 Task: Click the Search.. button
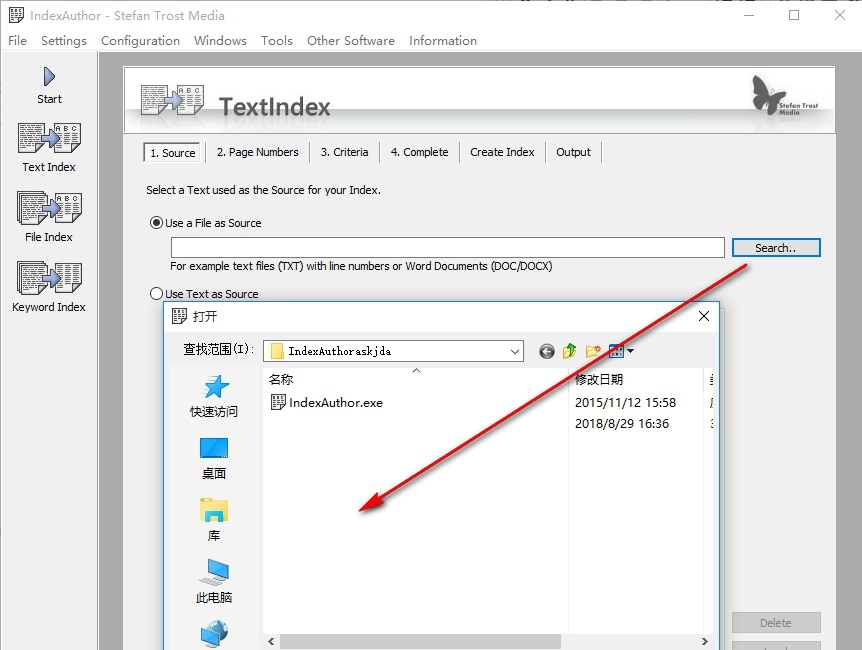point(776,247)
